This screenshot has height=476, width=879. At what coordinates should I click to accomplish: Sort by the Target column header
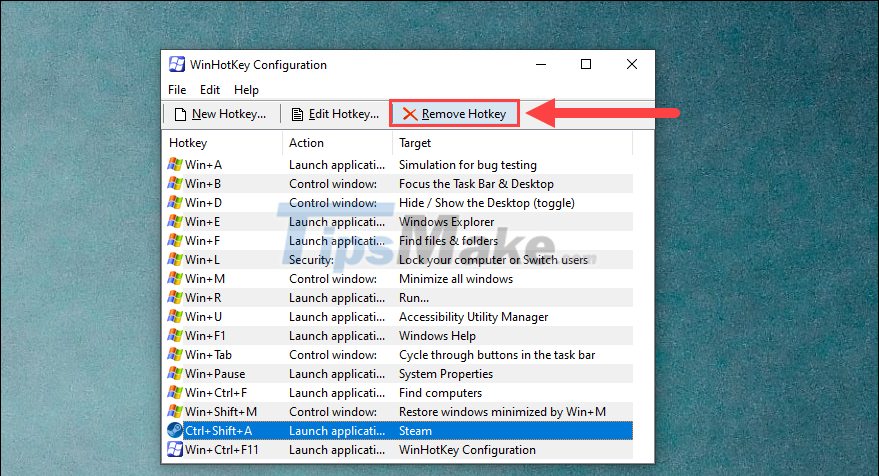415,143
